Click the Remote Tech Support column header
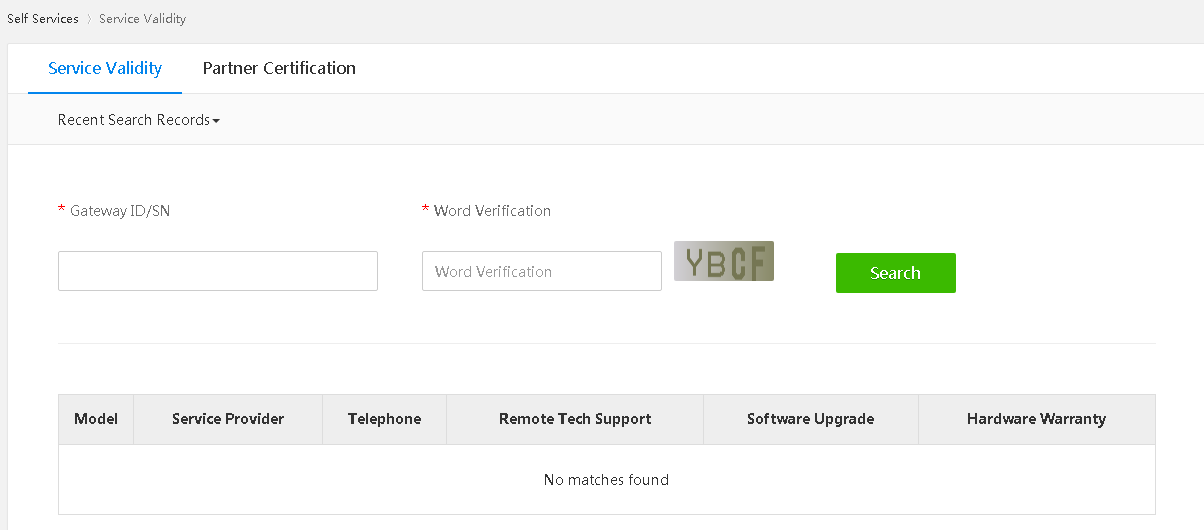The width and height of the screenshot is (1204, 530). [x=575, y=419]
